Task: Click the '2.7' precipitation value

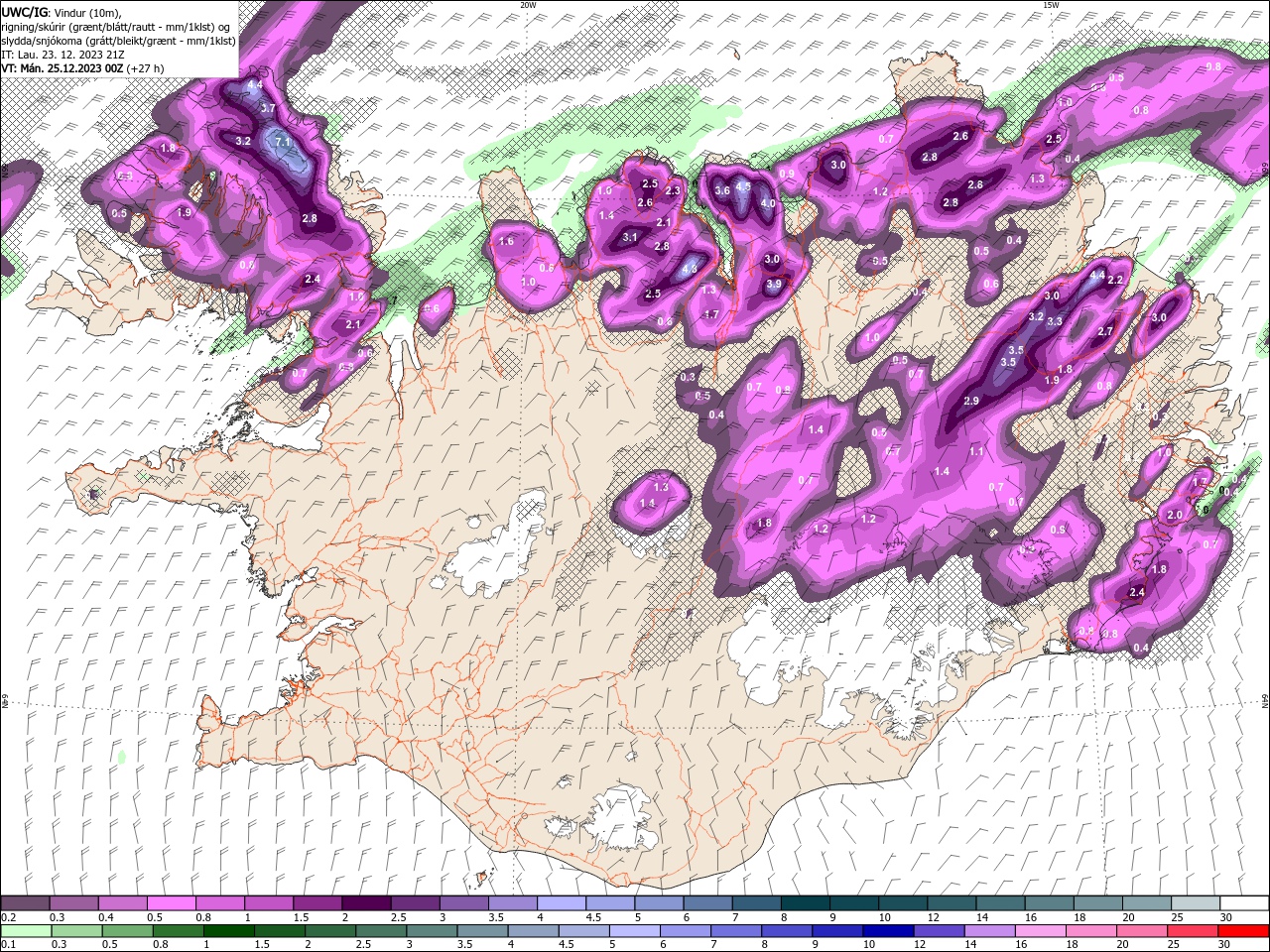Action: coord(1105,332)
